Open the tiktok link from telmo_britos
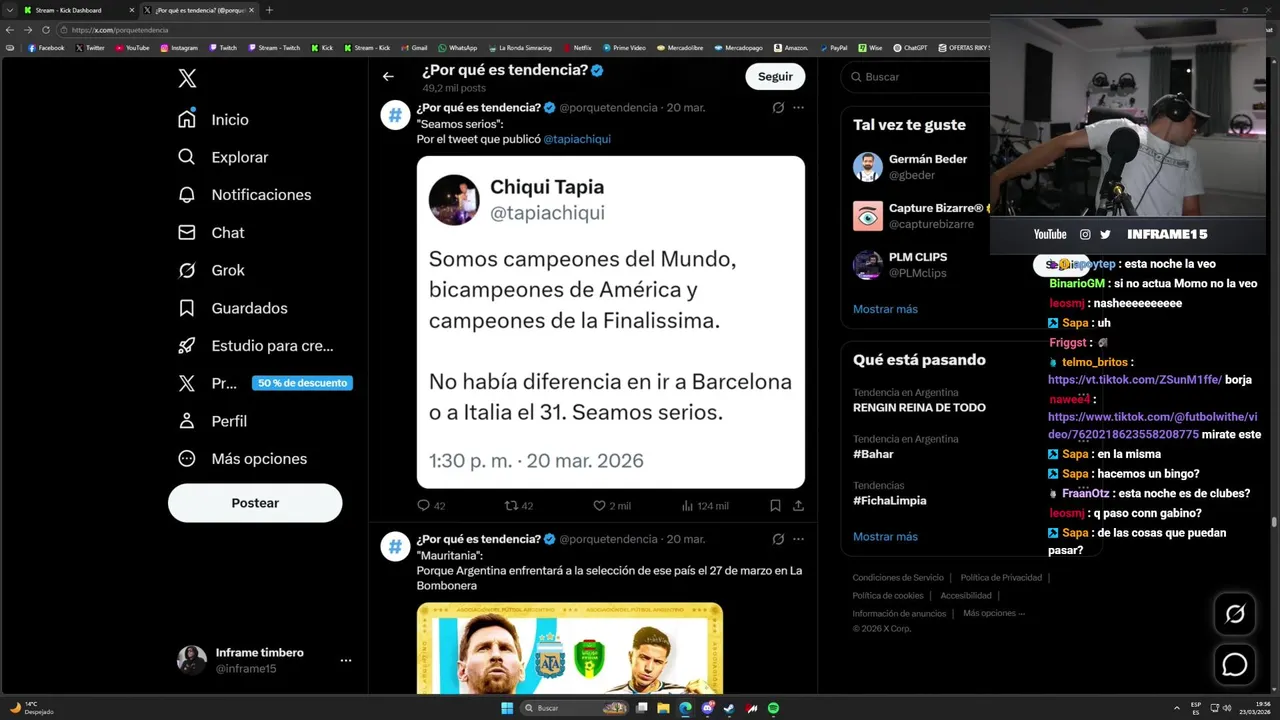This screenshot has height=720, width=1280. pos(1135,380)
